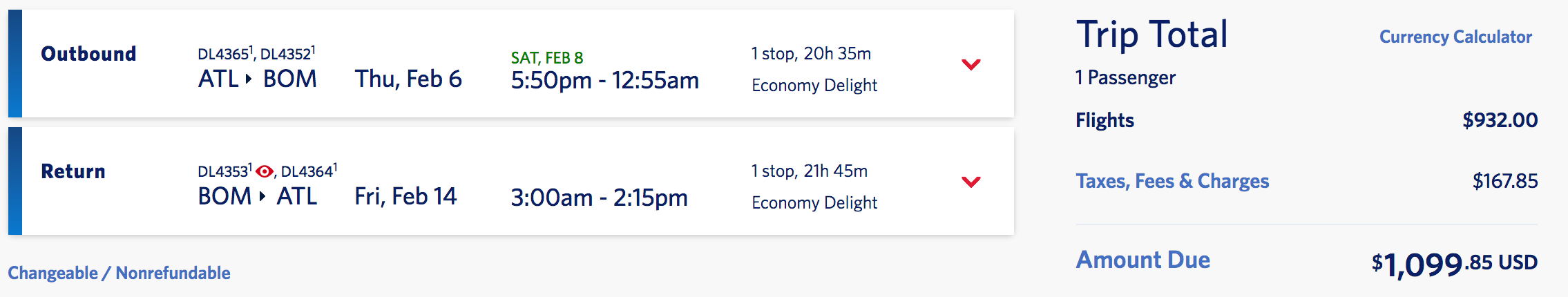The width and height of the screenshot is (1568, 297).
Task: Click the green SAT, FEB 8 arrival date
Action: coord(546,58)
